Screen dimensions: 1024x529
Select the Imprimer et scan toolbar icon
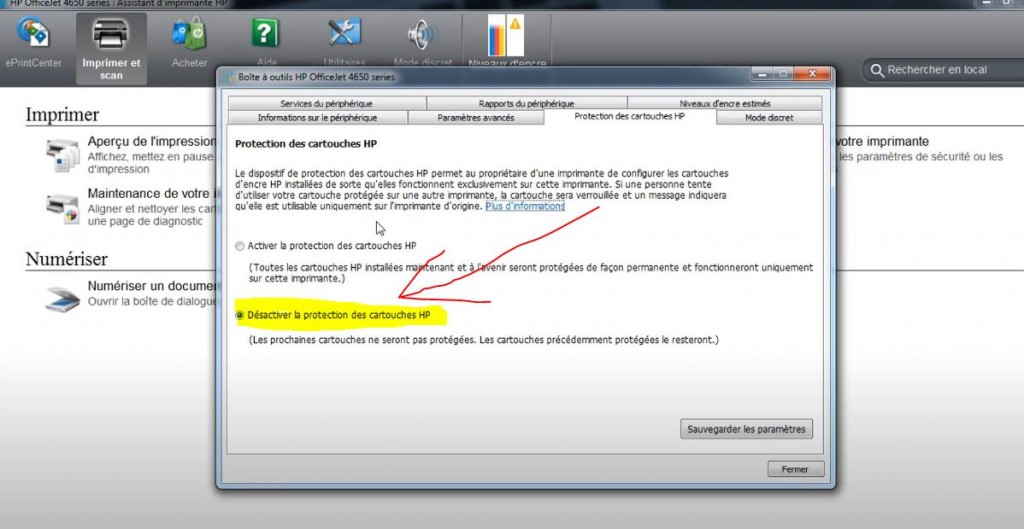[x=111, y=48]
